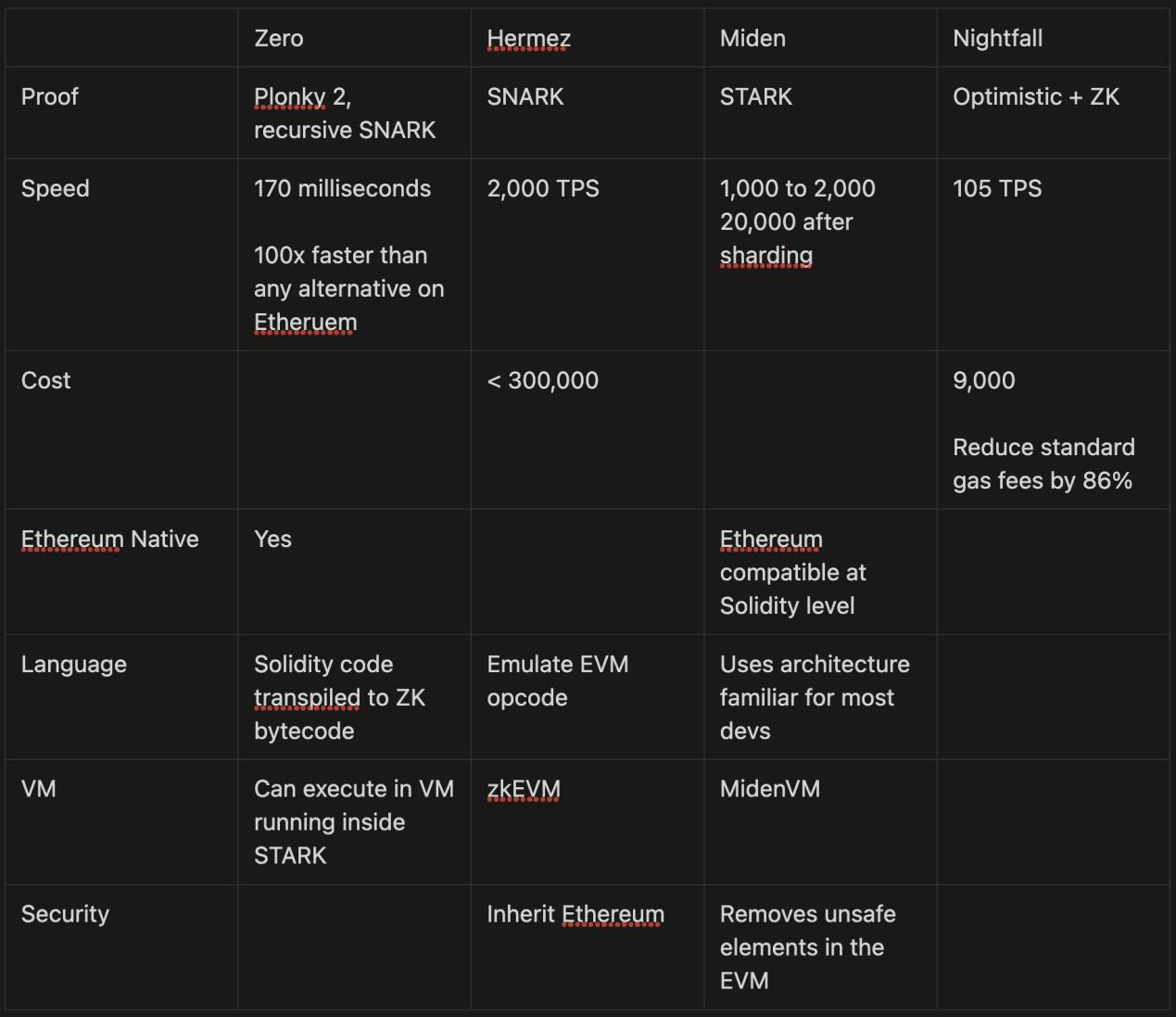Select the Speed row label

coord(56,188)
